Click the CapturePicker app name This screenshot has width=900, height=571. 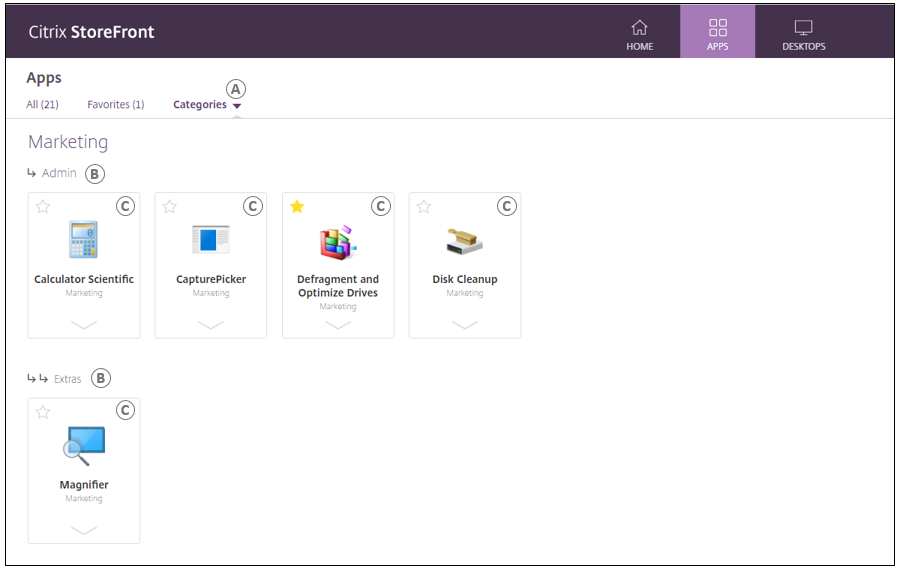coord(211,279)
